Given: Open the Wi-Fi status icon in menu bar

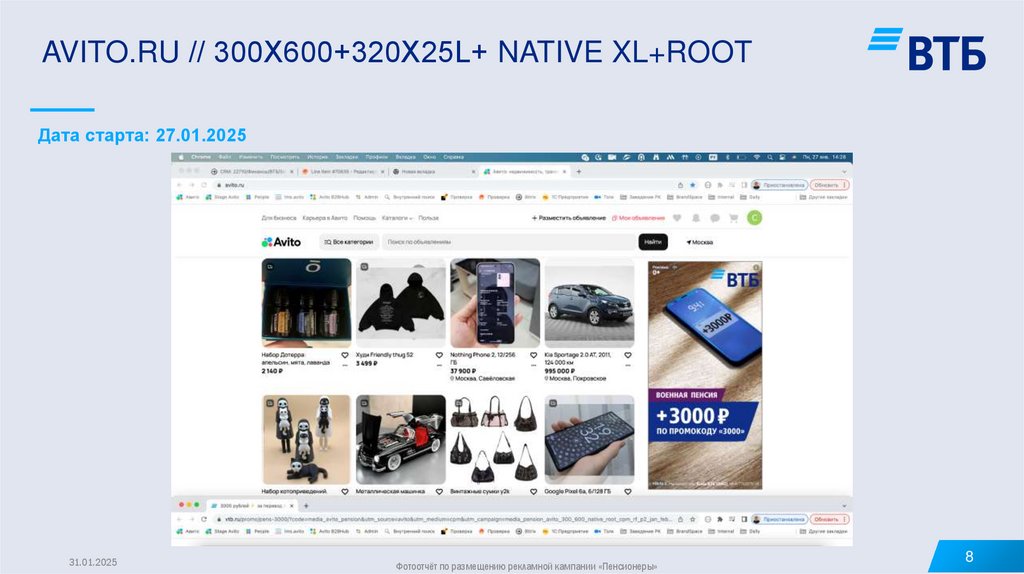Looking at the screenshot, I should tap(757, 157).
